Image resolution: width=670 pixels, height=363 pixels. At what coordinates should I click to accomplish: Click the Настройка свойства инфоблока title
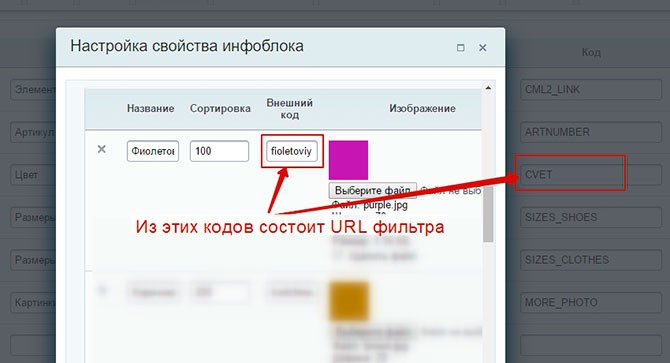pos(187,46)
